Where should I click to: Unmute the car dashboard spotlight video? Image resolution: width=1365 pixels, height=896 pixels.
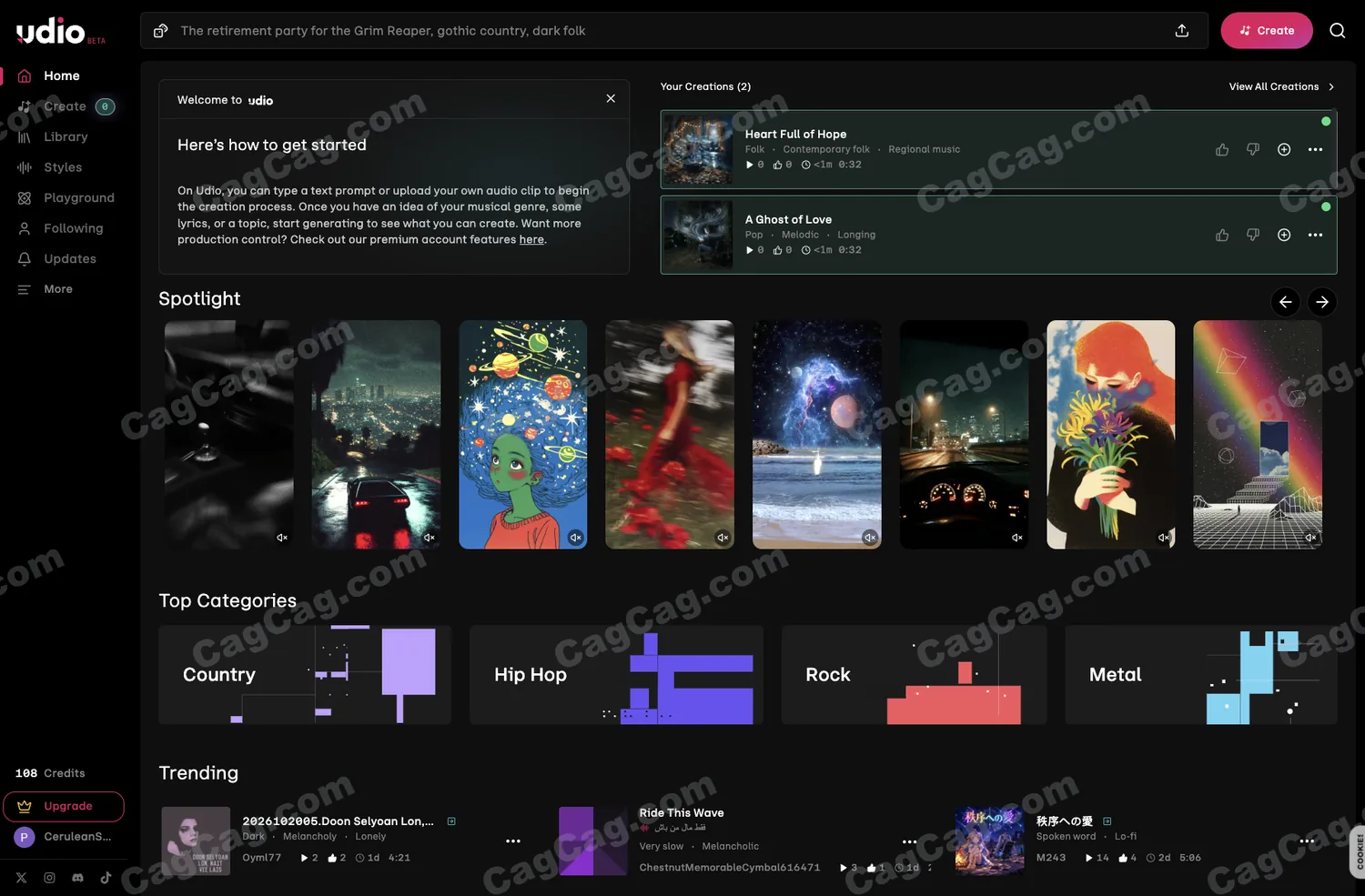tap(1016, 538)
